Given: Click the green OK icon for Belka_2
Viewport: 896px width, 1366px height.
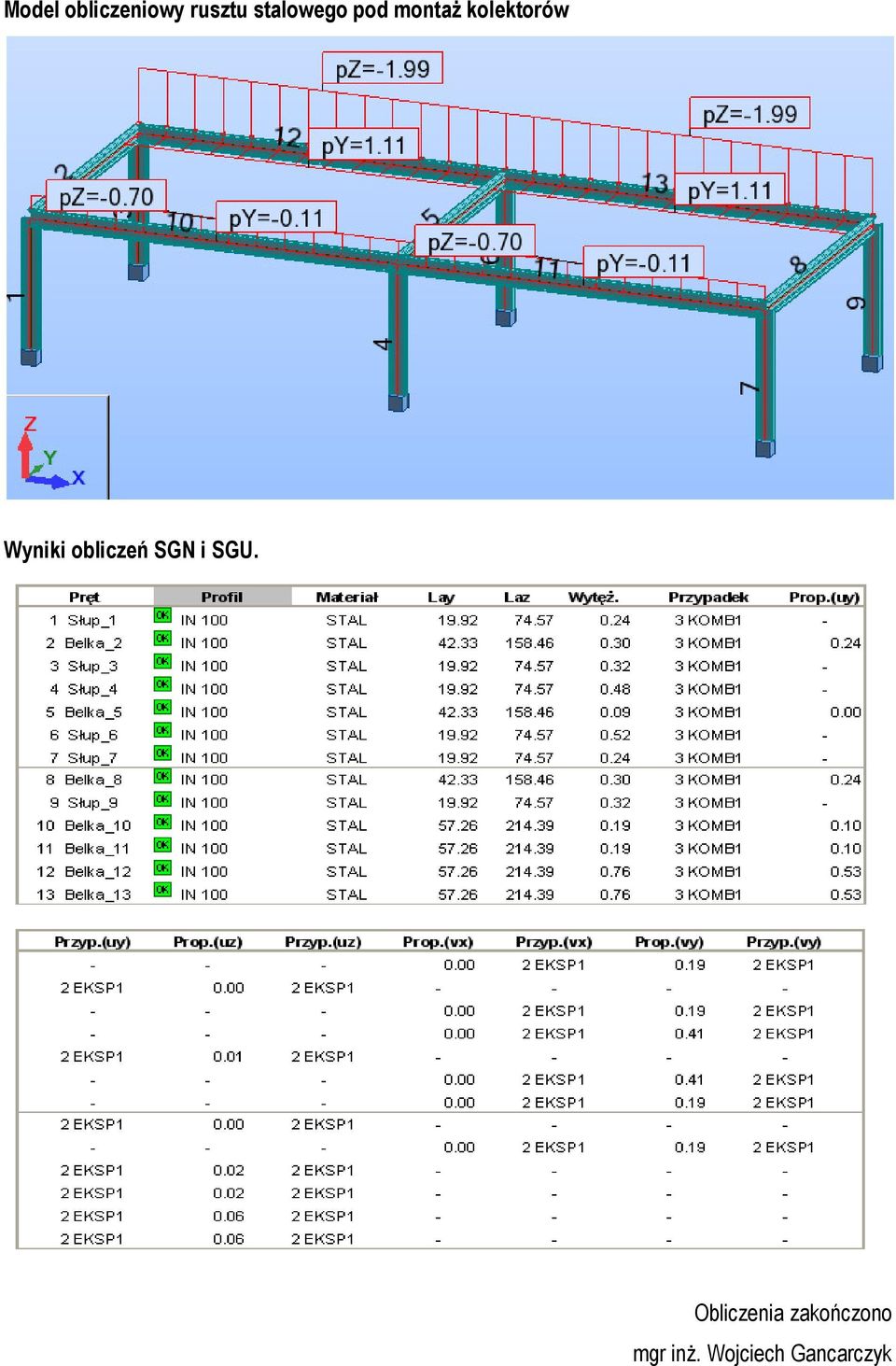Looking at the screenshot, I should (x=162, y=639).
